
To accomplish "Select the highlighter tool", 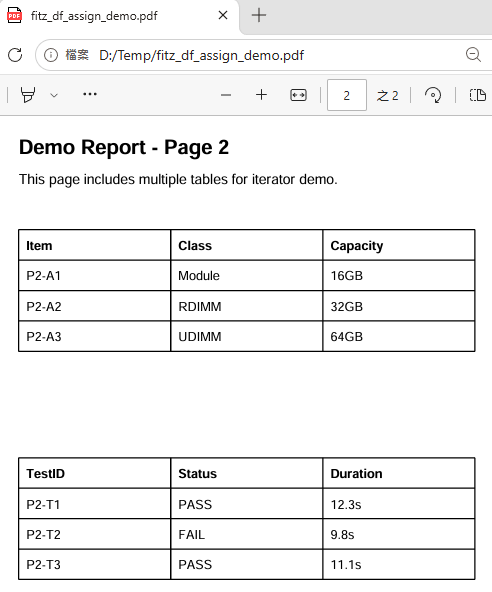I will click(x=28, y=95).
